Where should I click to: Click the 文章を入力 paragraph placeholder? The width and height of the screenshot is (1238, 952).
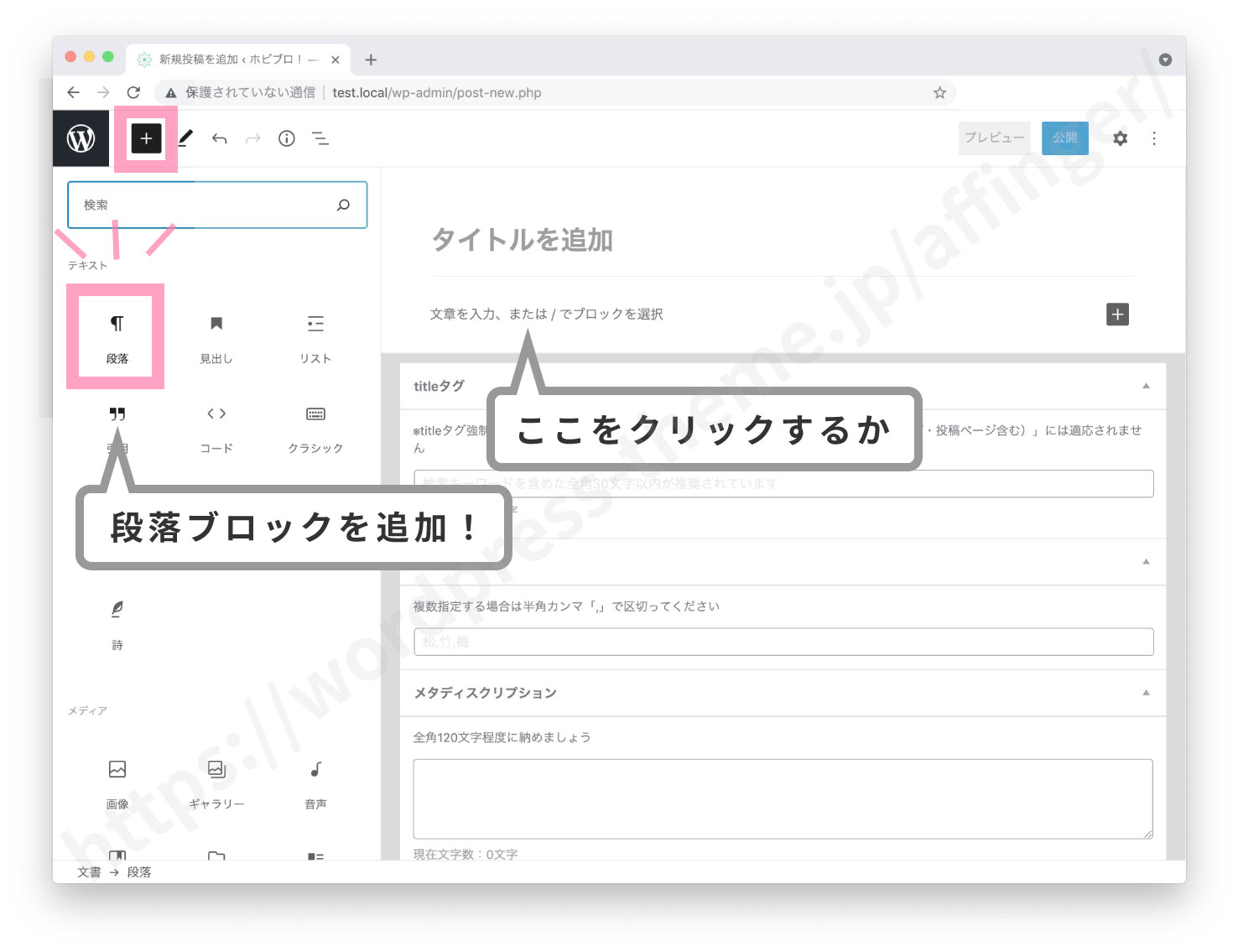[x=546, y=315]
